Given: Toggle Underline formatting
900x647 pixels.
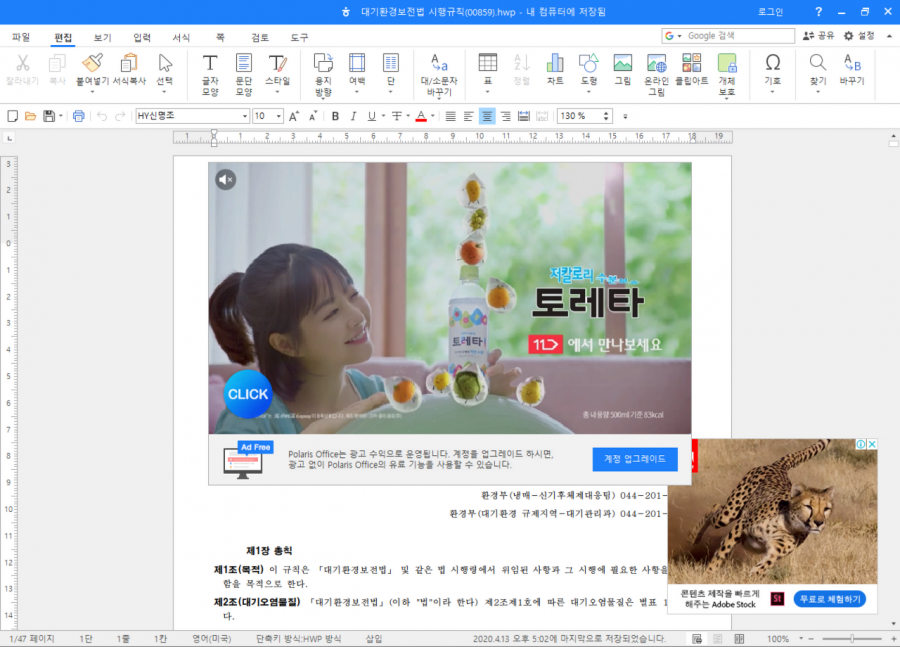Looking at the screenshot, I should point(371,116).
